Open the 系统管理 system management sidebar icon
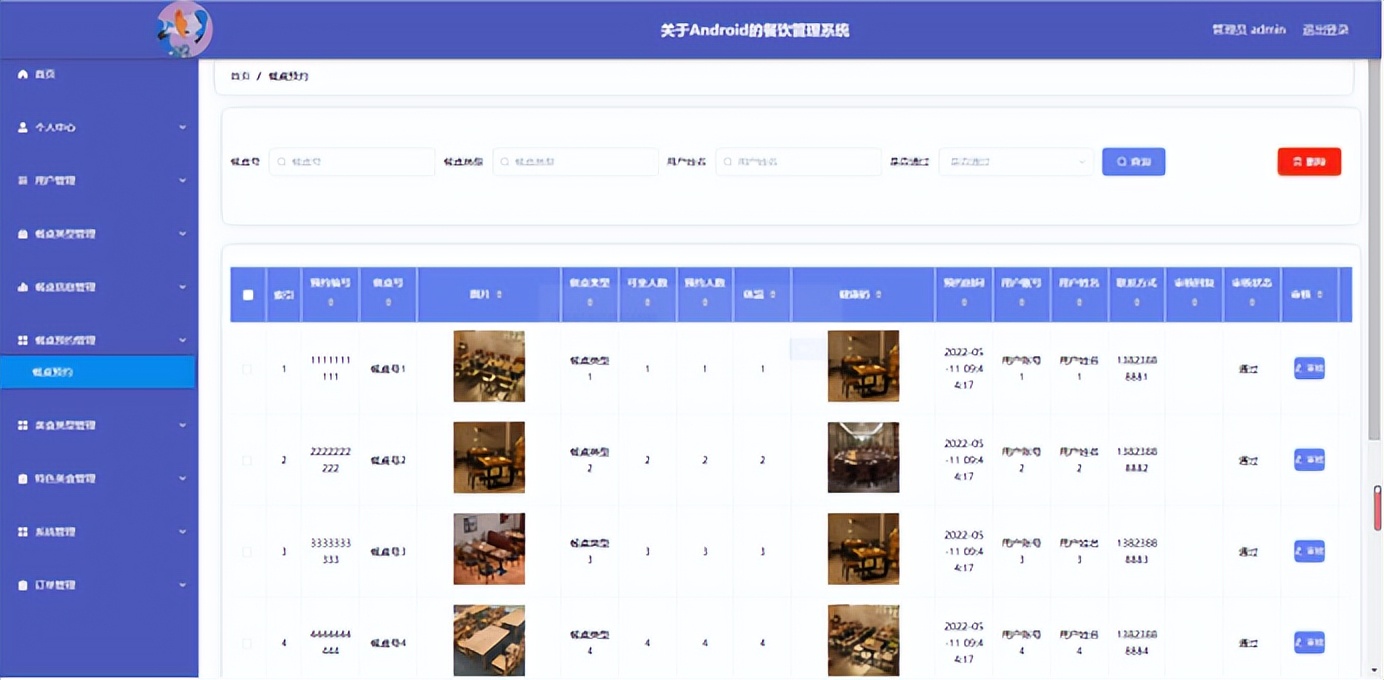The height and width of the screenshot is (680, 1384). pyautogui.click(x=24, y=531)
